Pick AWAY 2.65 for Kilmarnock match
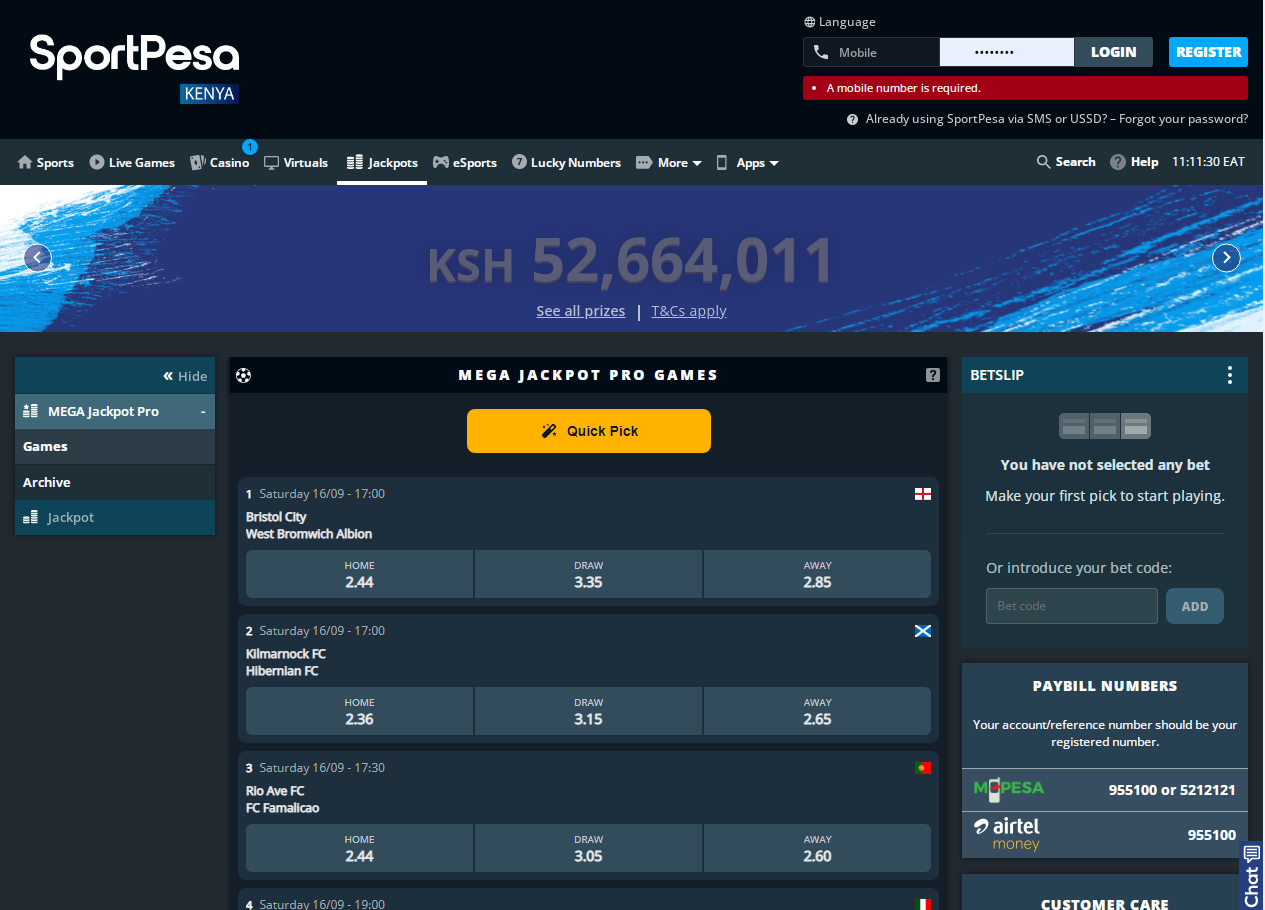This screenshot has height=910, width=1265. (817, 711)
